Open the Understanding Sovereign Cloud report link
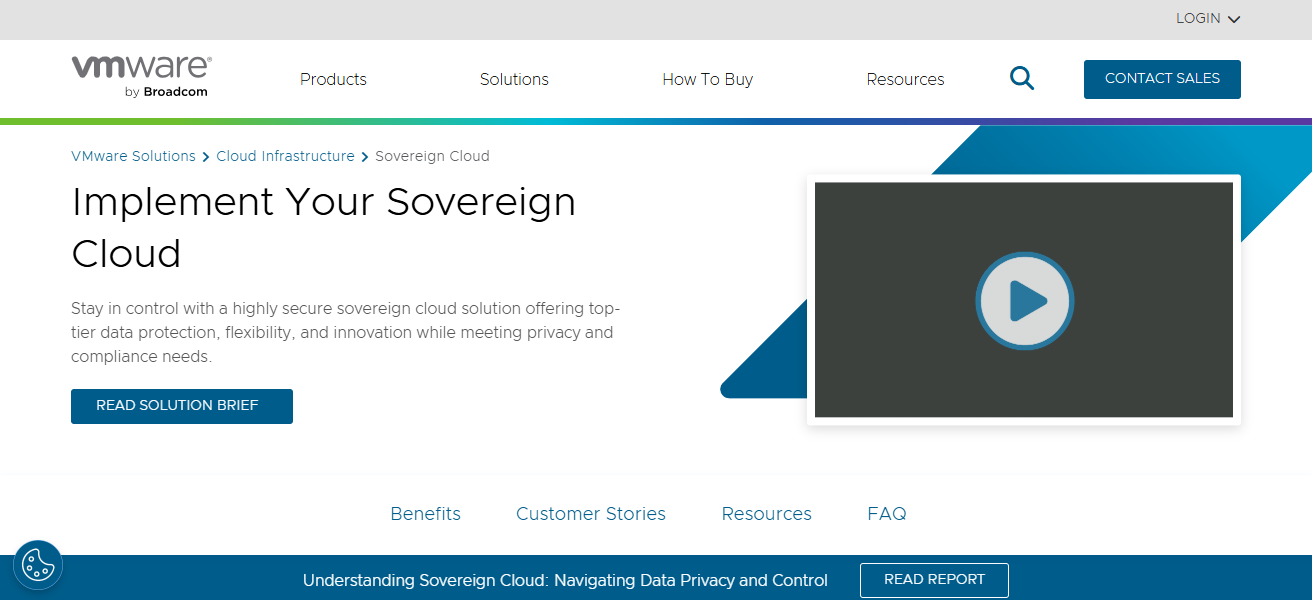The height and width of the screenshot is (600, 1312). click(x=565, y=580)
